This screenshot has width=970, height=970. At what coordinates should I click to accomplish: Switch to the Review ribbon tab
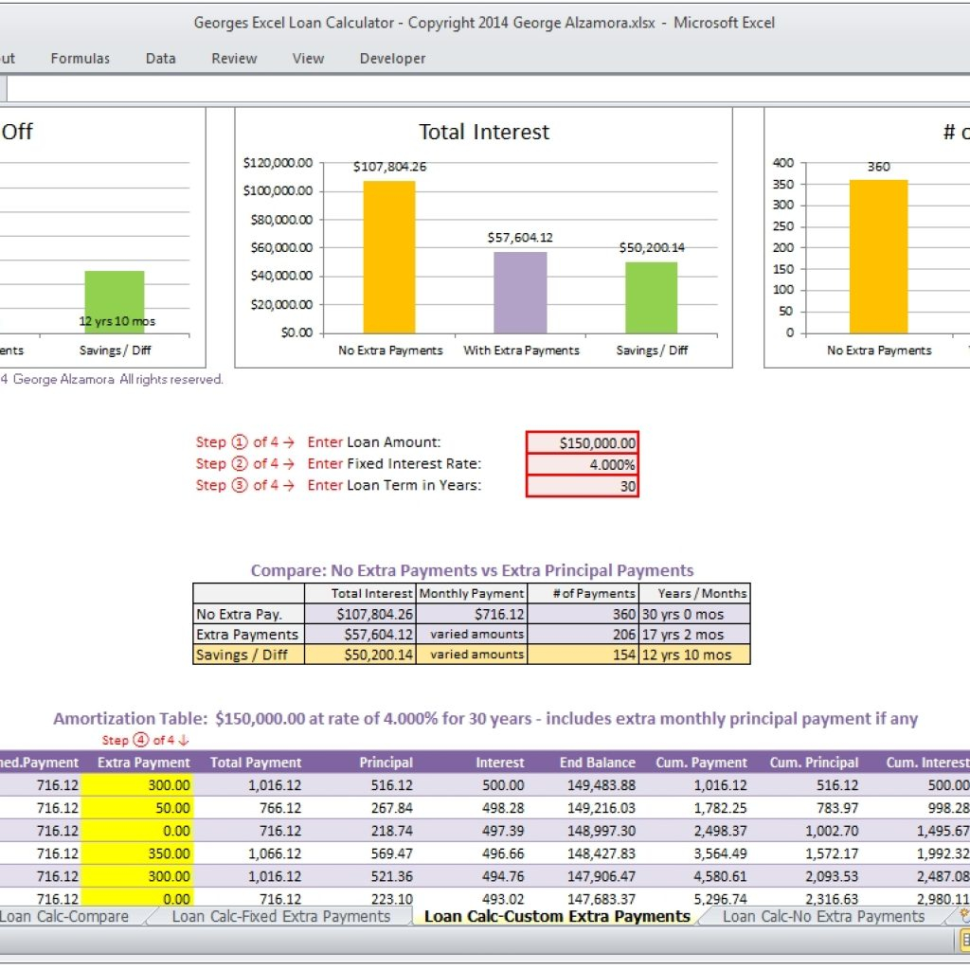coord(234,58)
